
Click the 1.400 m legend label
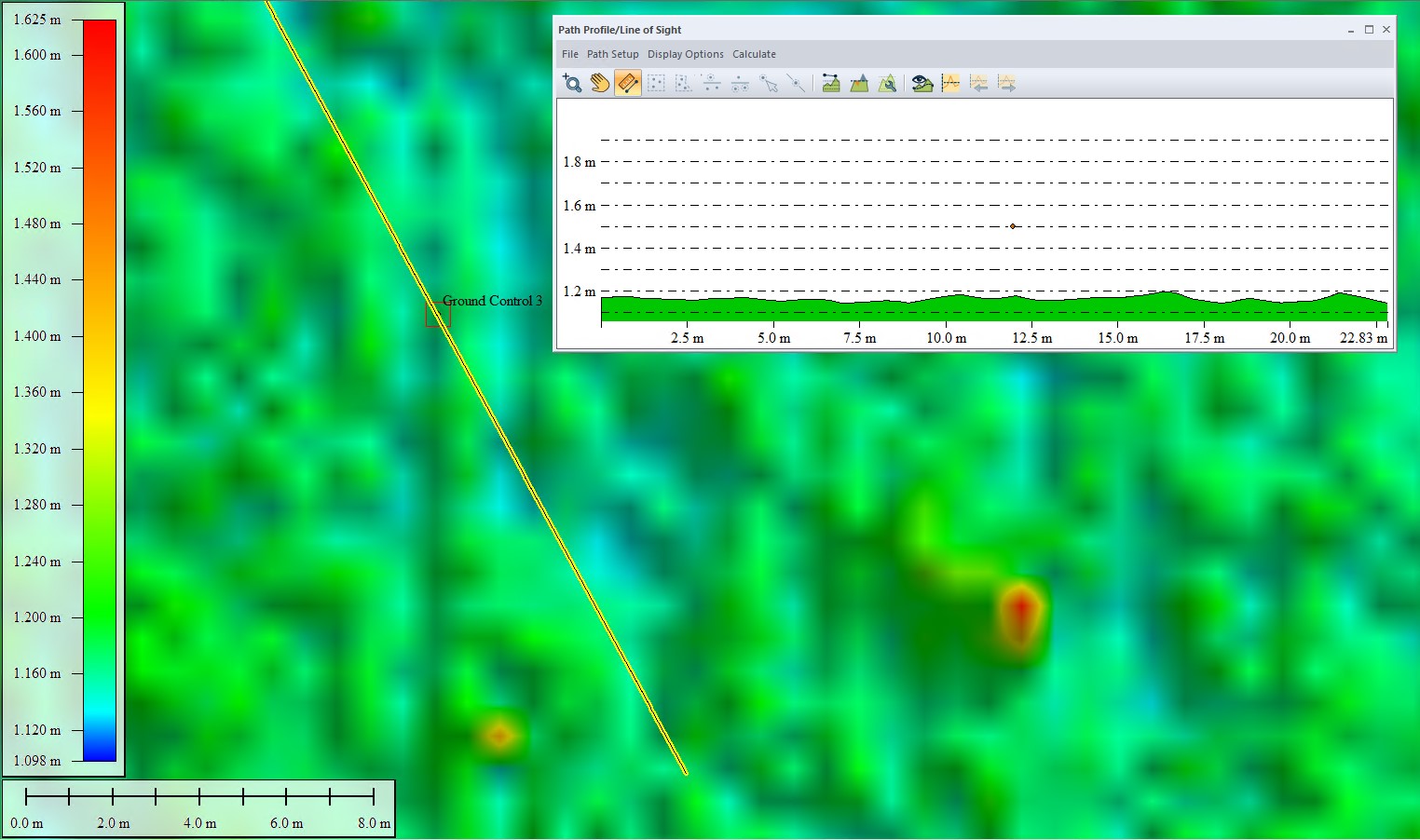pos(37,336)
